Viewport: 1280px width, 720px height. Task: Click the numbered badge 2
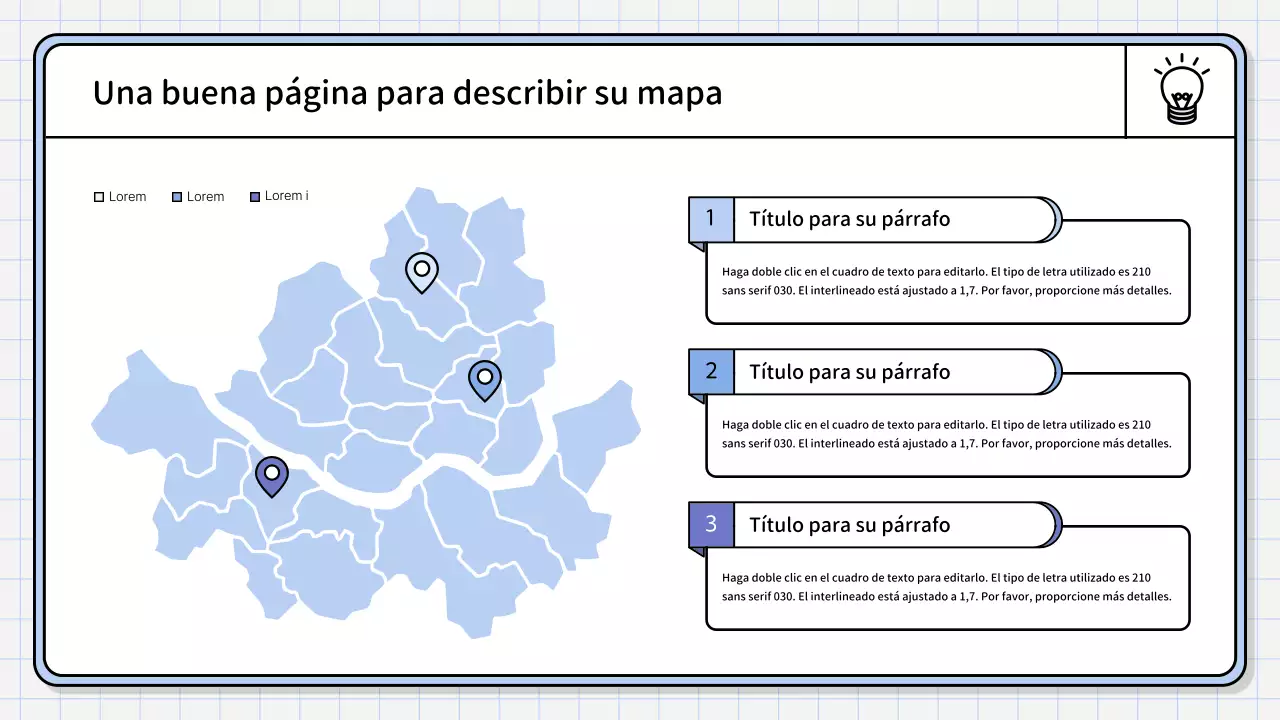click(710, 371)
